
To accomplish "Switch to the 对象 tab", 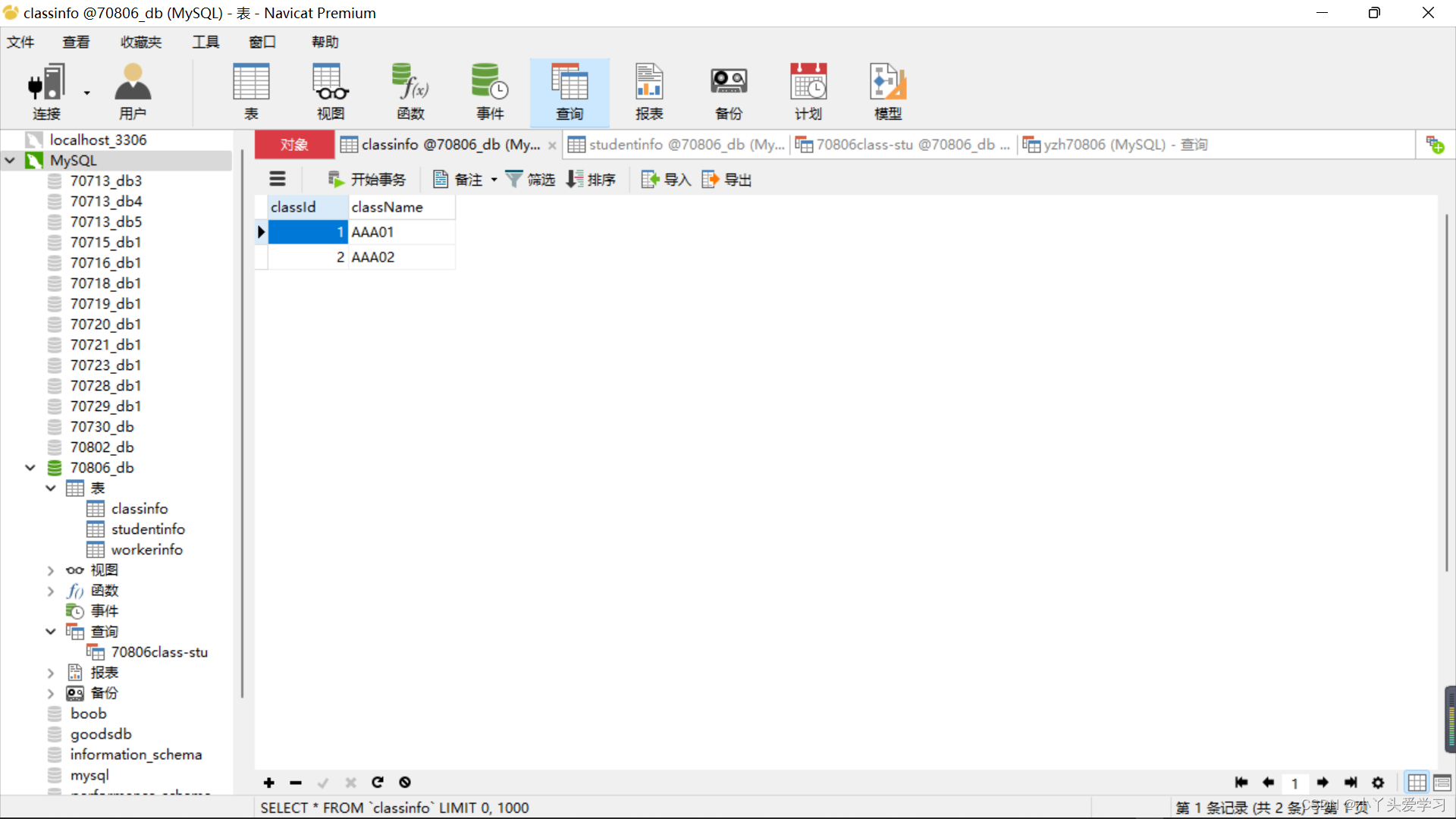I will point(294,144).
